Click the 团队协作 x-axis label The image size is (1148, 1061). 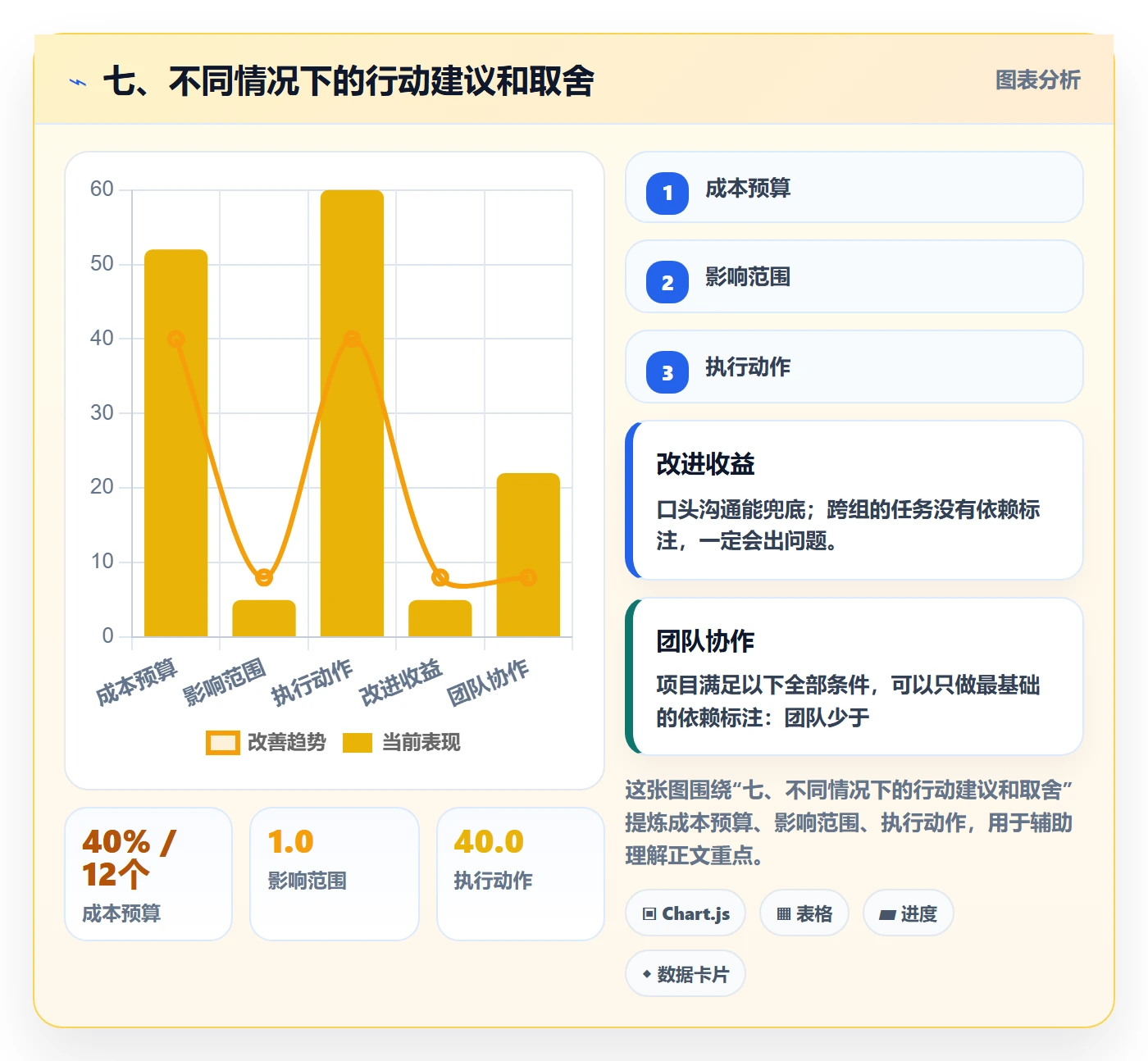[x=489, y=682]
